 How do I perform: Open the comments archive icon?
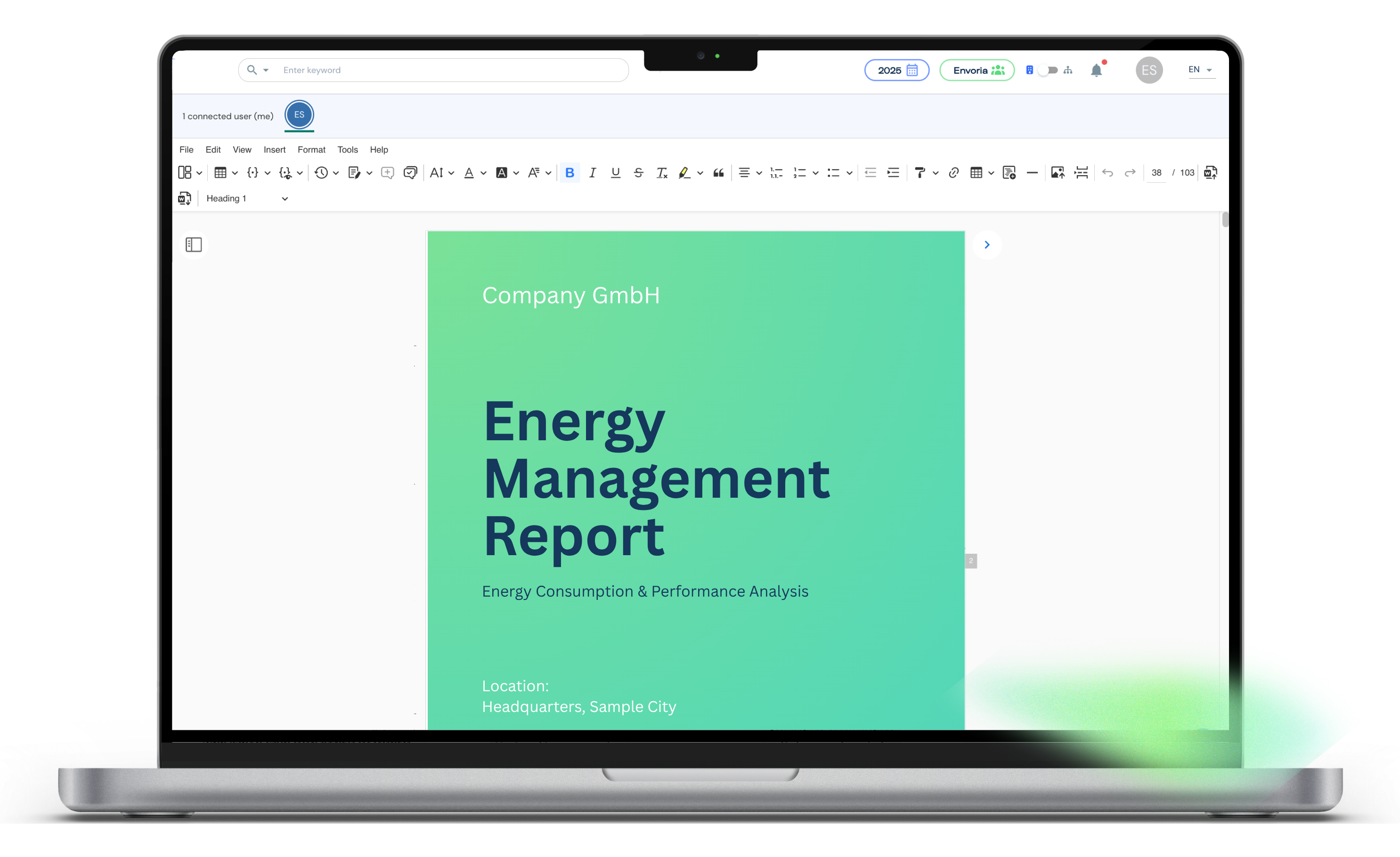point(410,173)
